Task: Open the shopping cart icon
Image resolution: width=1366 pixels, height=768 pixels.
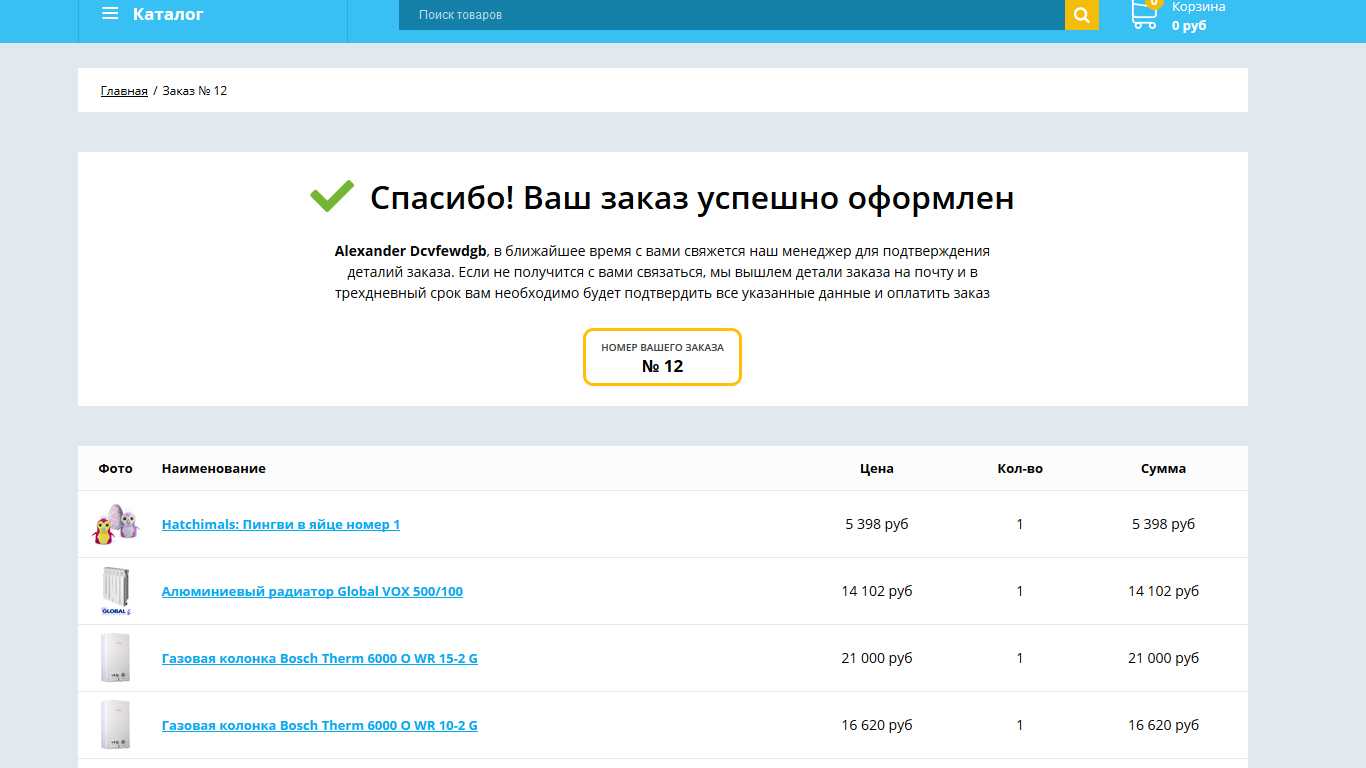Action: [x=1143, y=15]
